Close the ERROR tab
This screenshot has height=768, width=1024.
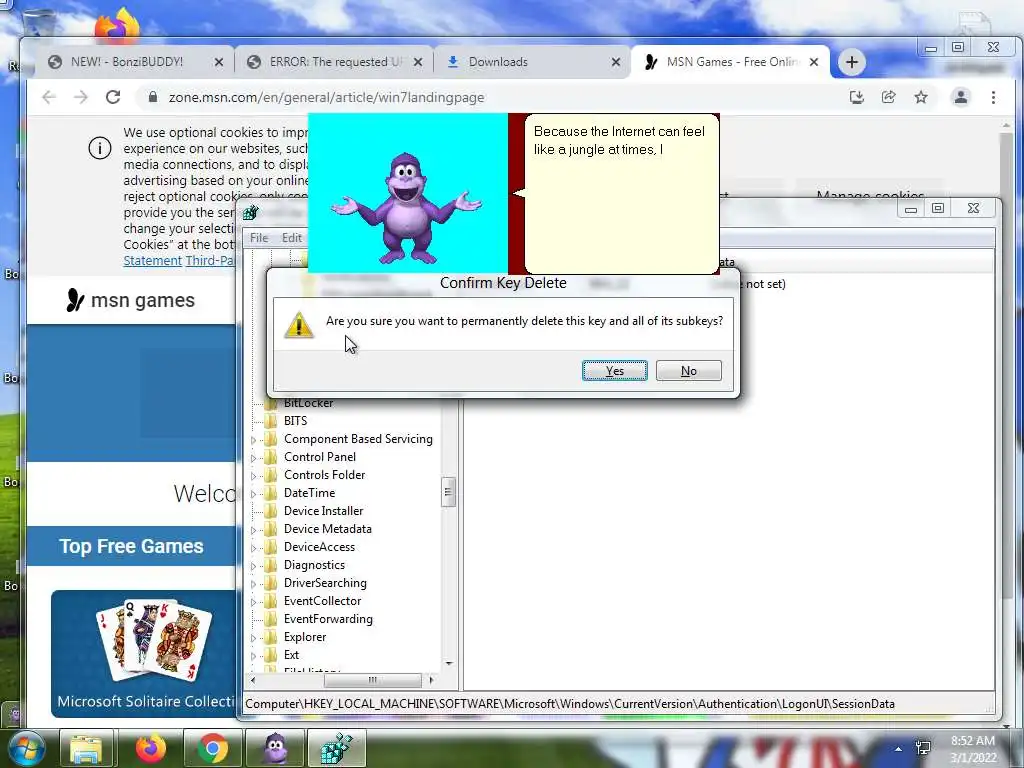(x=418, y=62)
